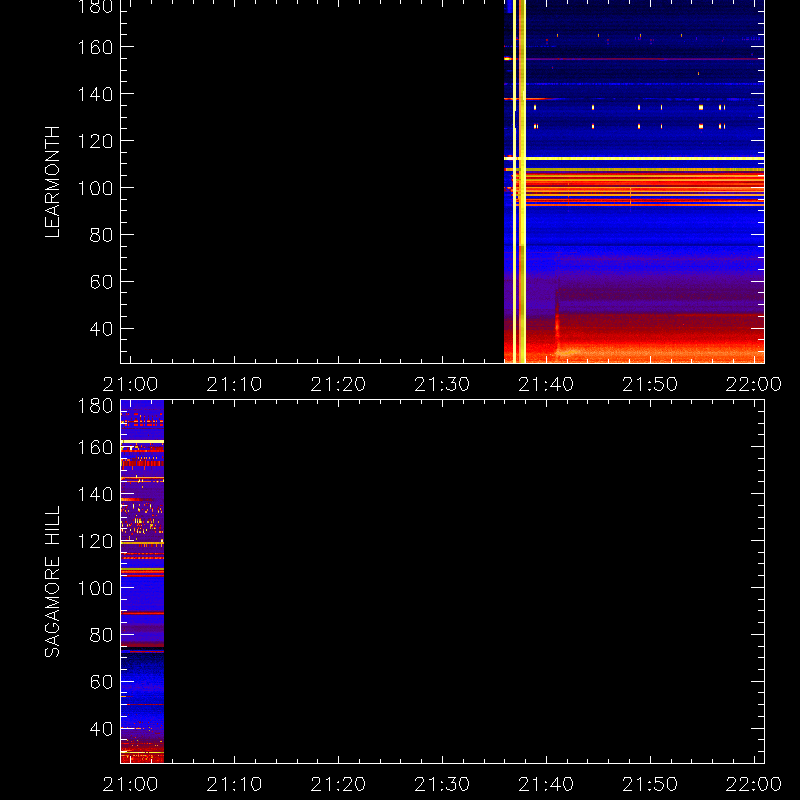
Task: Pick the 180 tick label on Sagamore Hill plot
Action: (x=95, y=406)
